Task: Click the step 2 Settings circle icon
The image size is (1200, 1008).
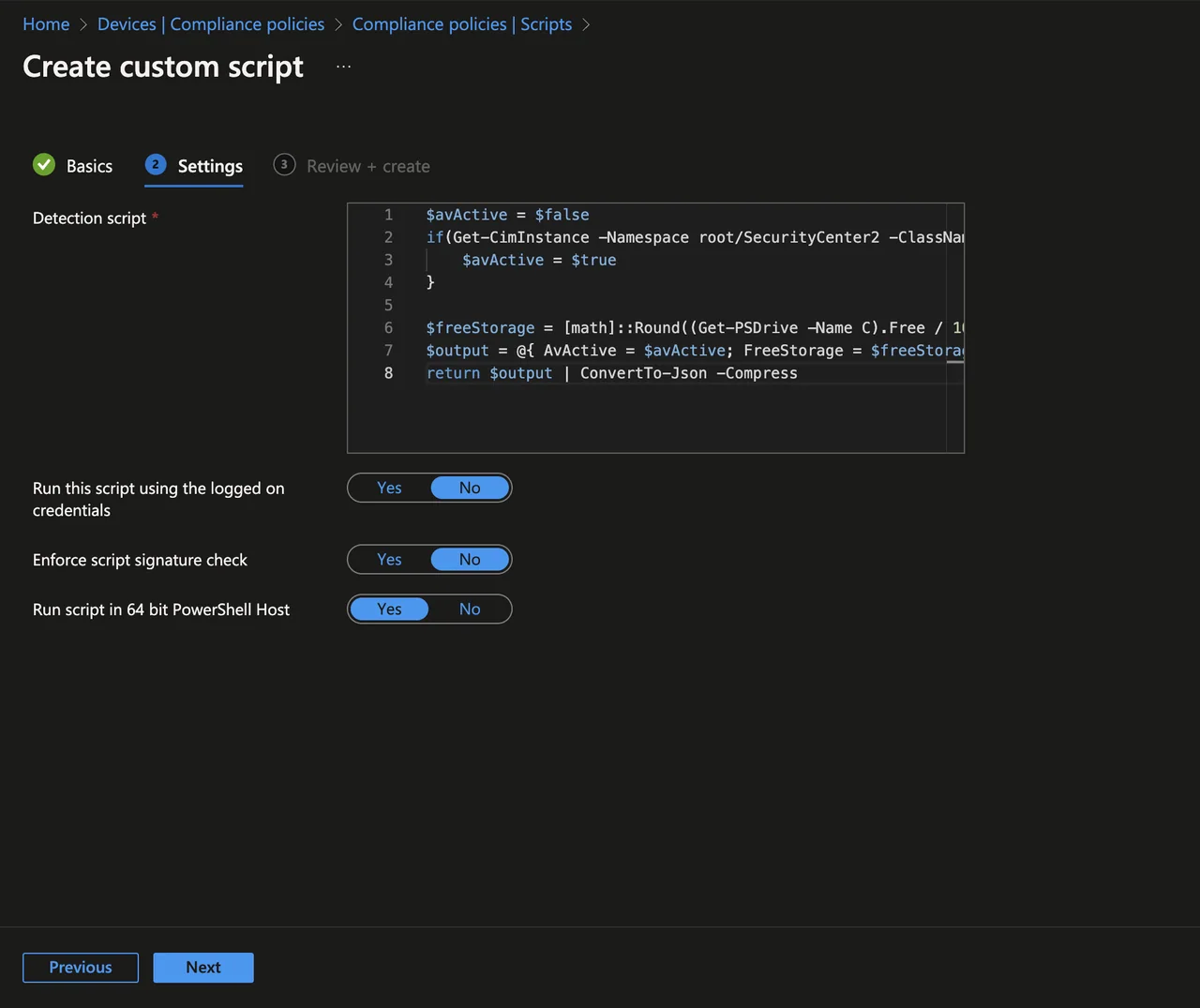Action: coord(156,165)
